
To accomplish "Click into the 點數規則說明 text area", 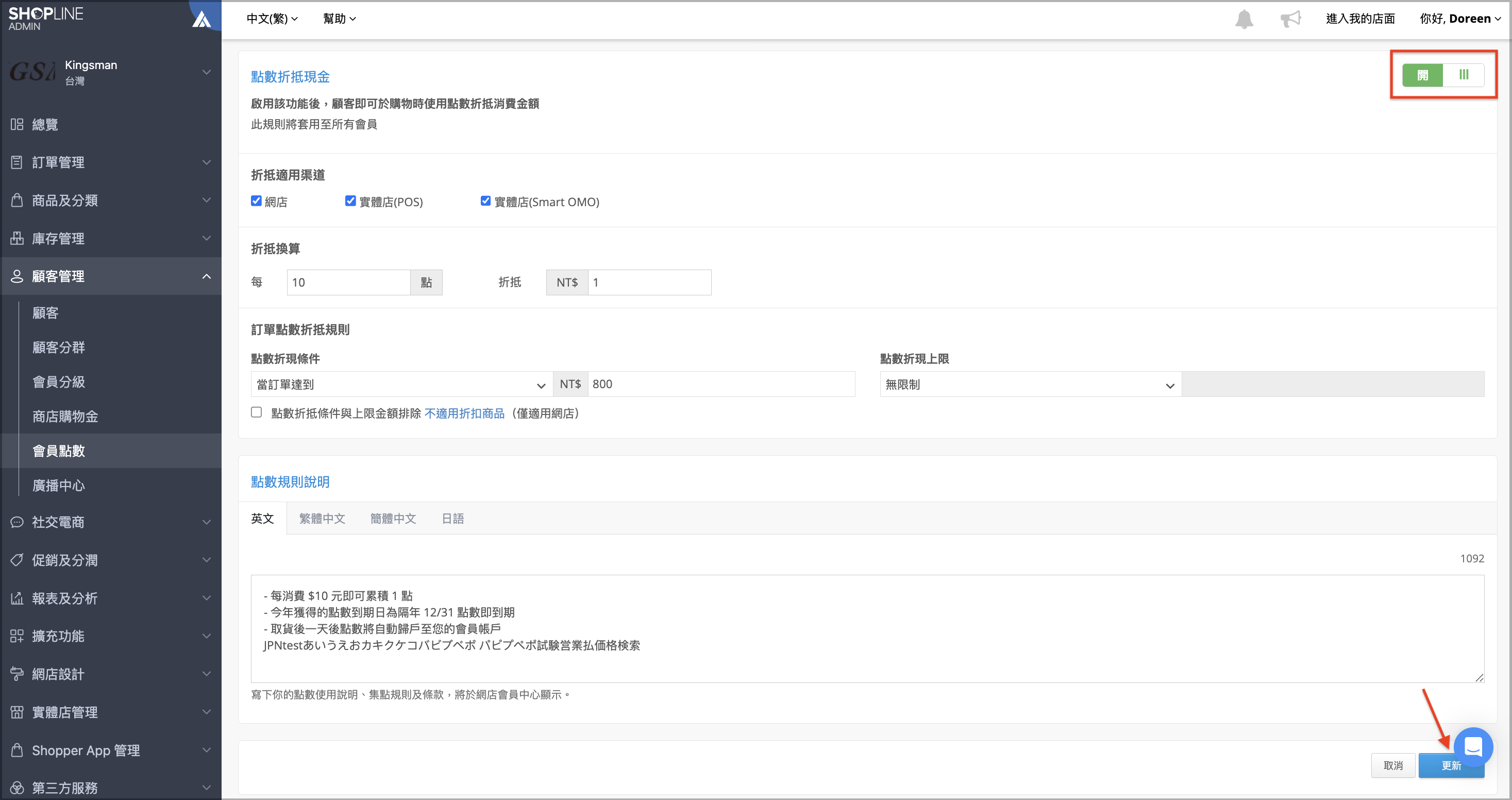I will (x=867, y=629).
